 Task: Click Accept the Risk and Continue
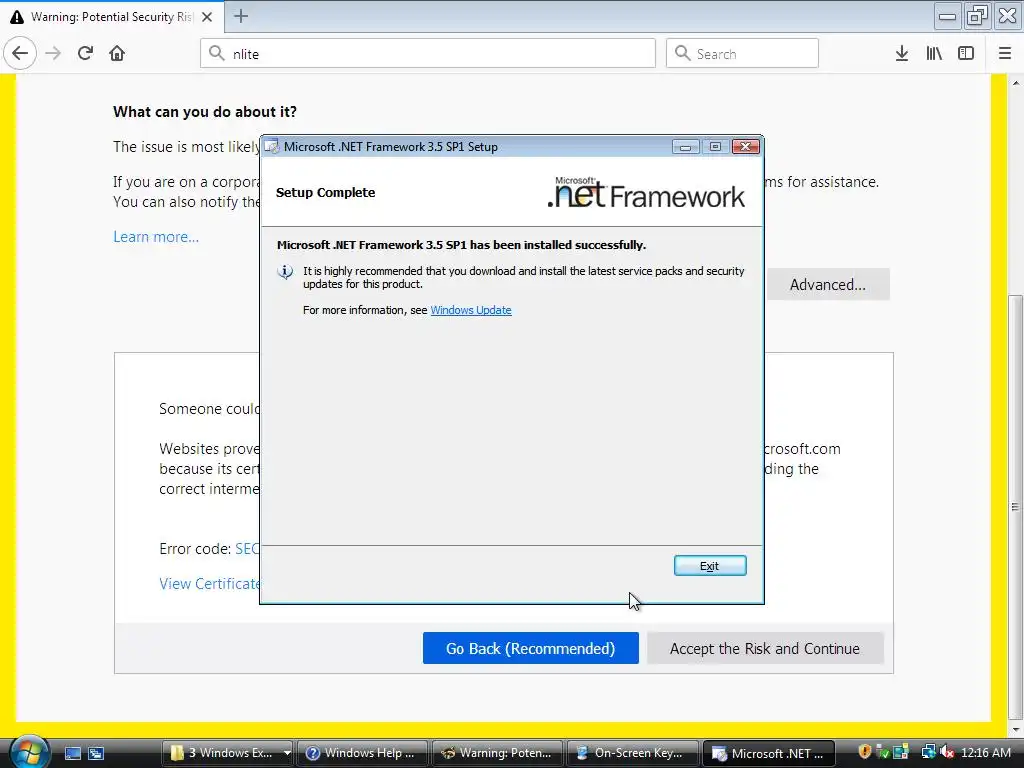click(x=765, y=648)
